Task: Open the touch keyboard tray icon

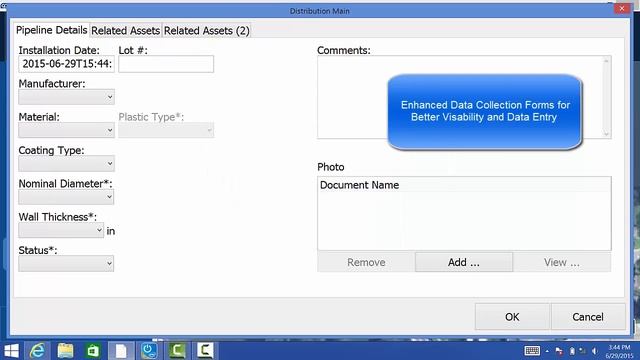Action: (x=532, y=351)
